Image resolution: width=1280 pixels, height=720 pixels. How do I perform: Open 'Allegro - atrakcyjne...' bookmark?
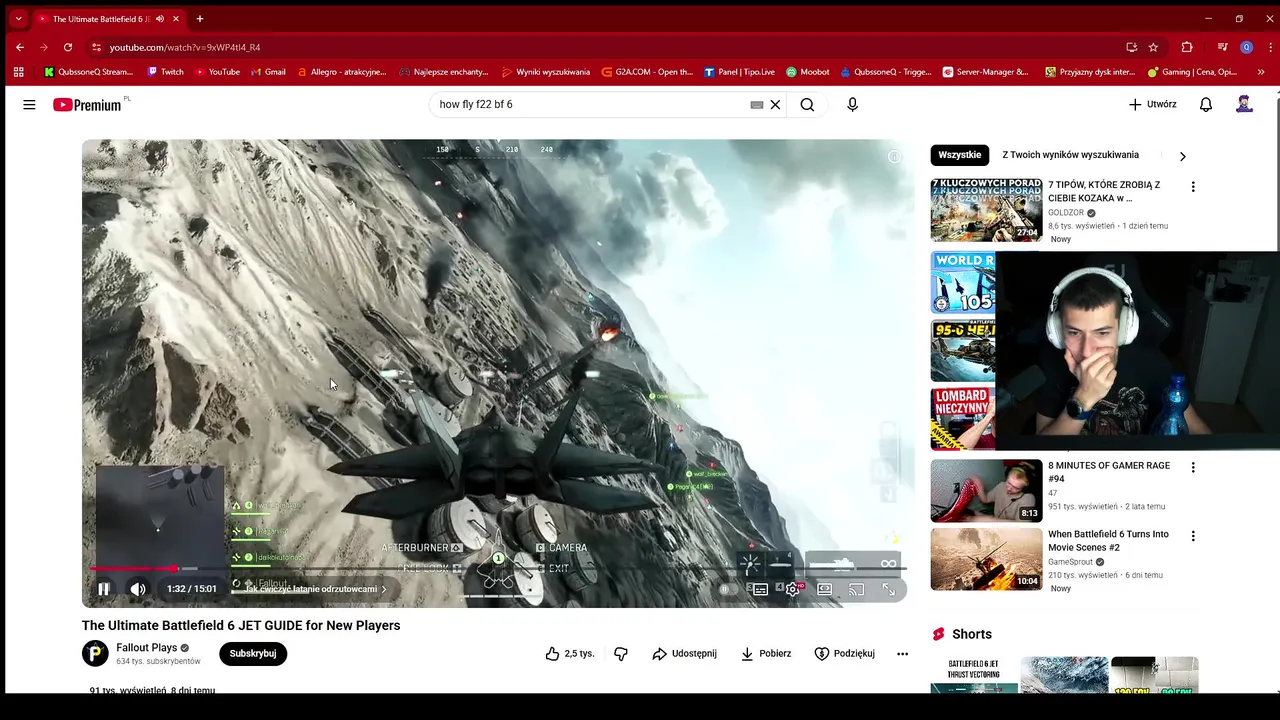point(341,72)
